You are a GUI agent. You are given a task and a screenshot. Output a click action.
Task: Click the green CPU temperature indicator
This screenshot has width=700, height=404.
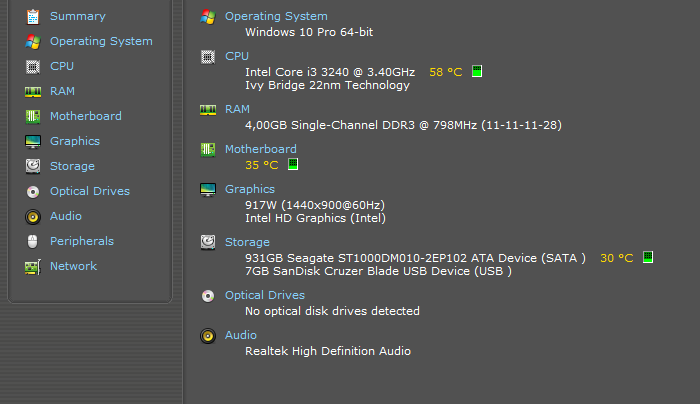[x=477, y=71]
